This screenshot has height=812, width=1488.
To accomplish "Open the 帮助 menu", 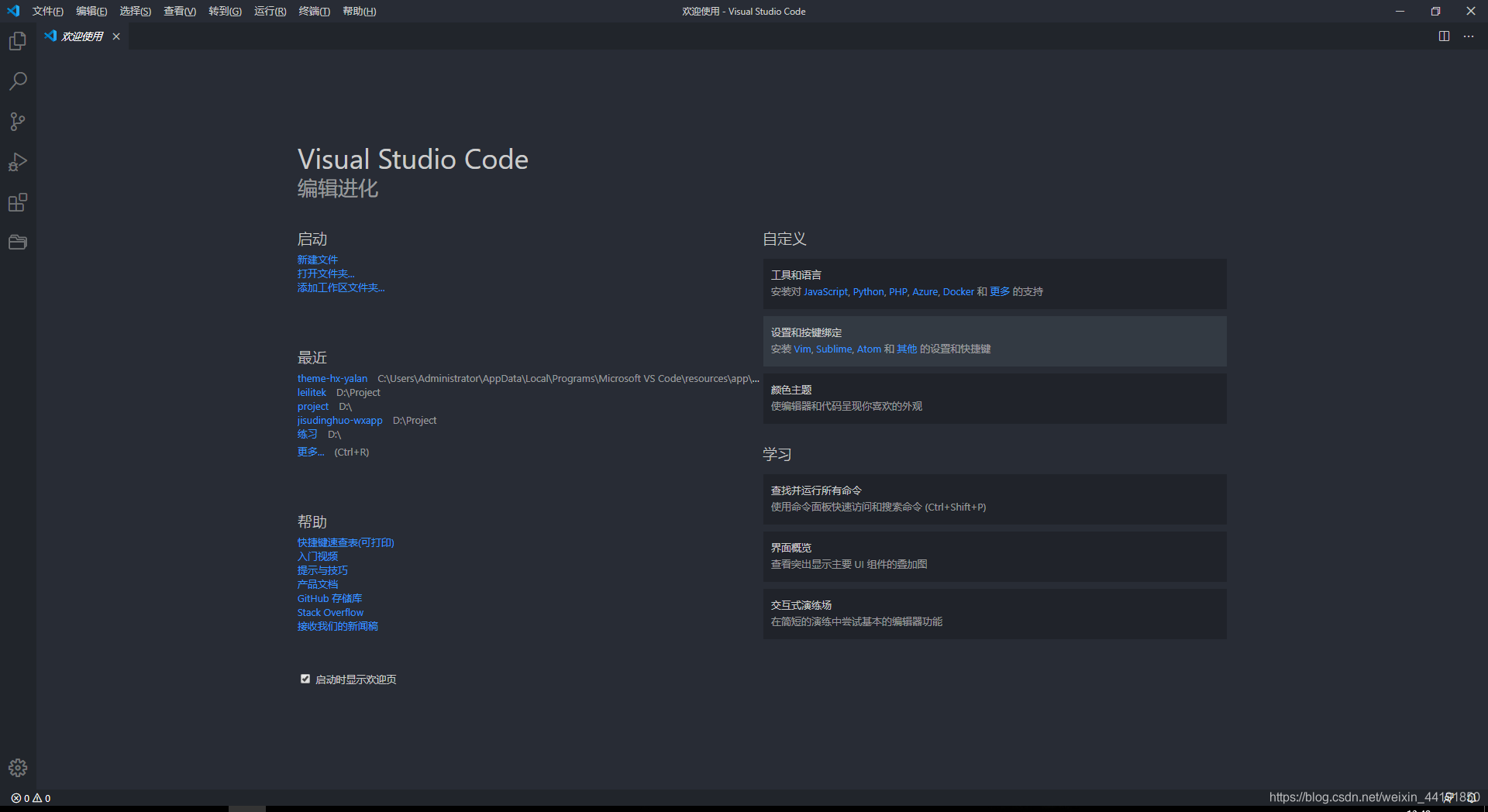I will (x=358, y=11).
